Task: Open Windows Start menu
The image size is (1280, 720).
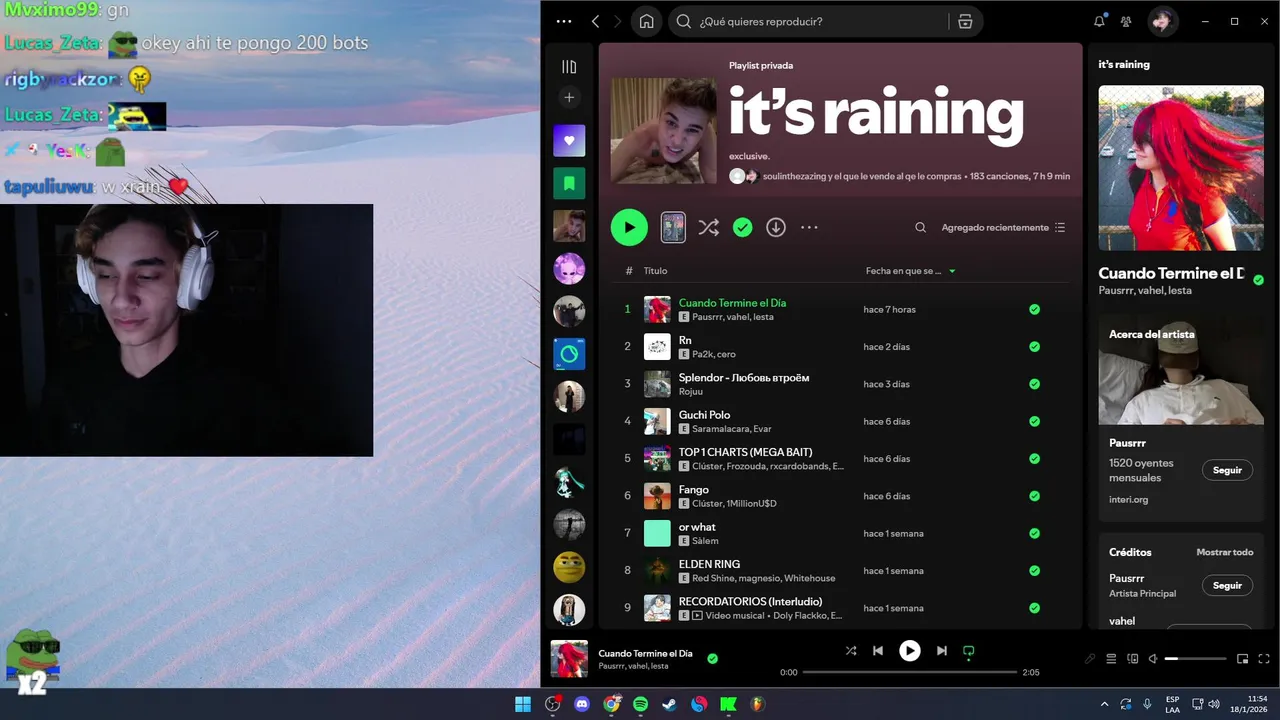Action: pyautogui.click(x=523, y=704)
